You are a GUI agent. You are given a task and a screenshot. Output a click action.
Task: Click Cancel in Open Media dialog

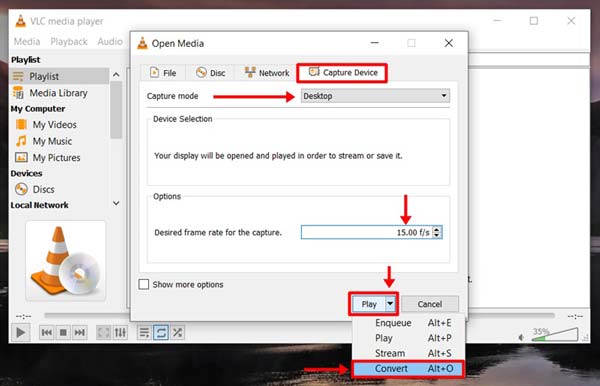point(430,304)
